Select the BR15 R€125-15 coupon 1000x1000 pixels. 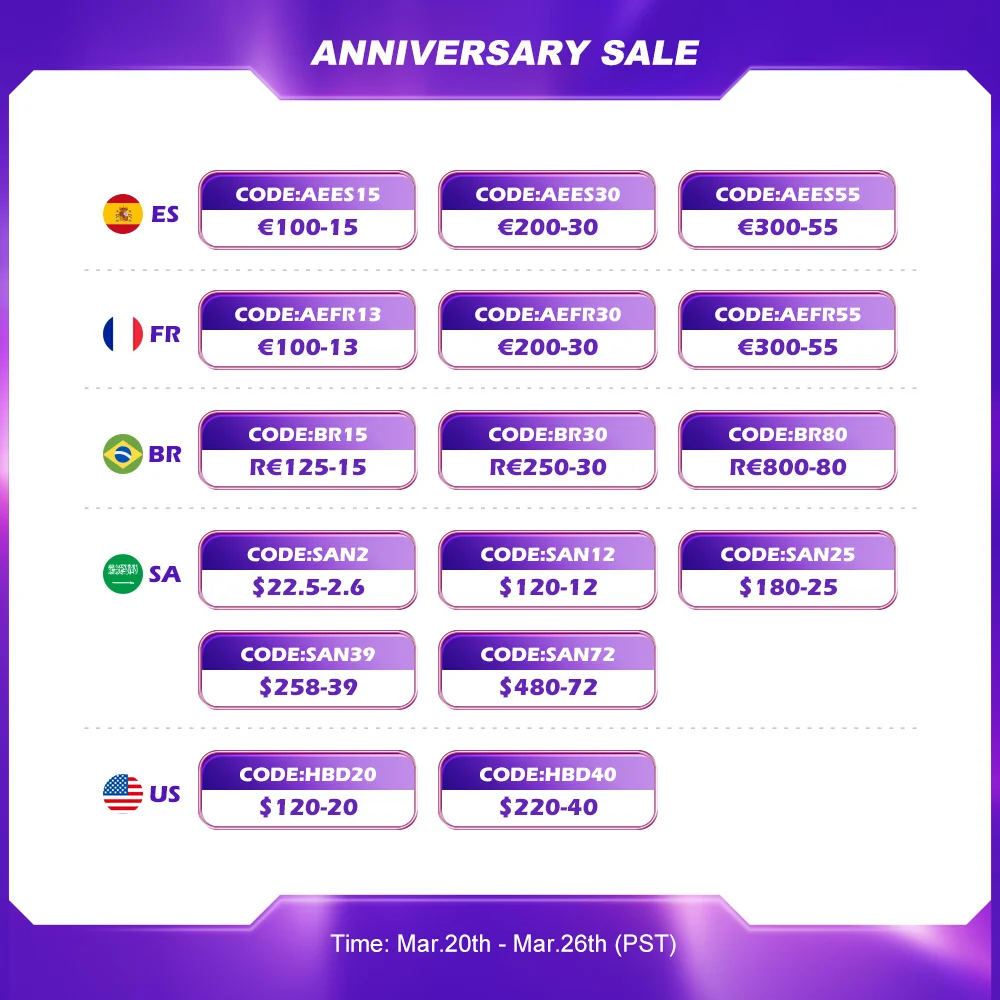coord(307,450)
